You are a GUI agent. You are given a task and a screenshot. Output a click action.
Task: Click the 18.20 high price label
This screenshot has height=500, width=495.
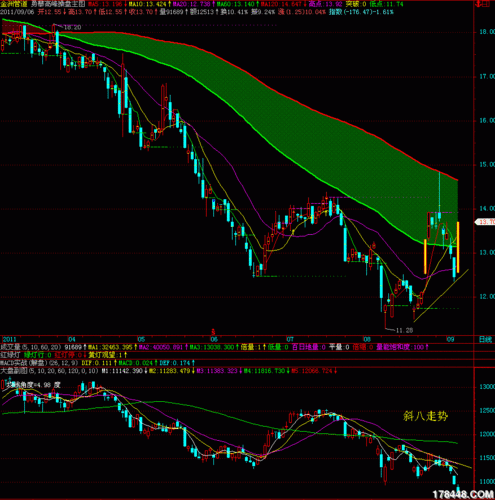point(72,28)
